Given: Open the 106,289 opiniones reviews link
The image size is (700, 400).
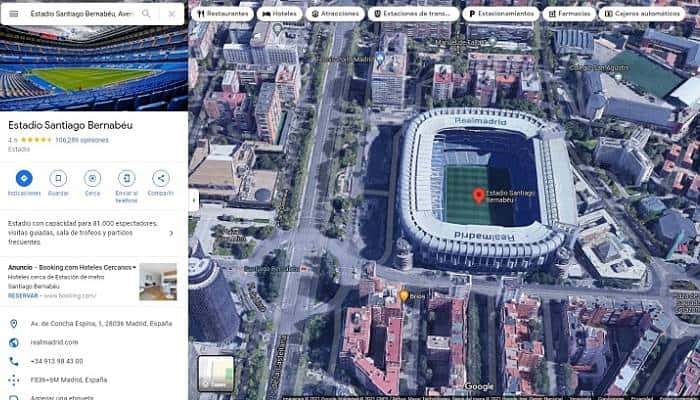Looking at the screenshot, I should pos(82,140).
